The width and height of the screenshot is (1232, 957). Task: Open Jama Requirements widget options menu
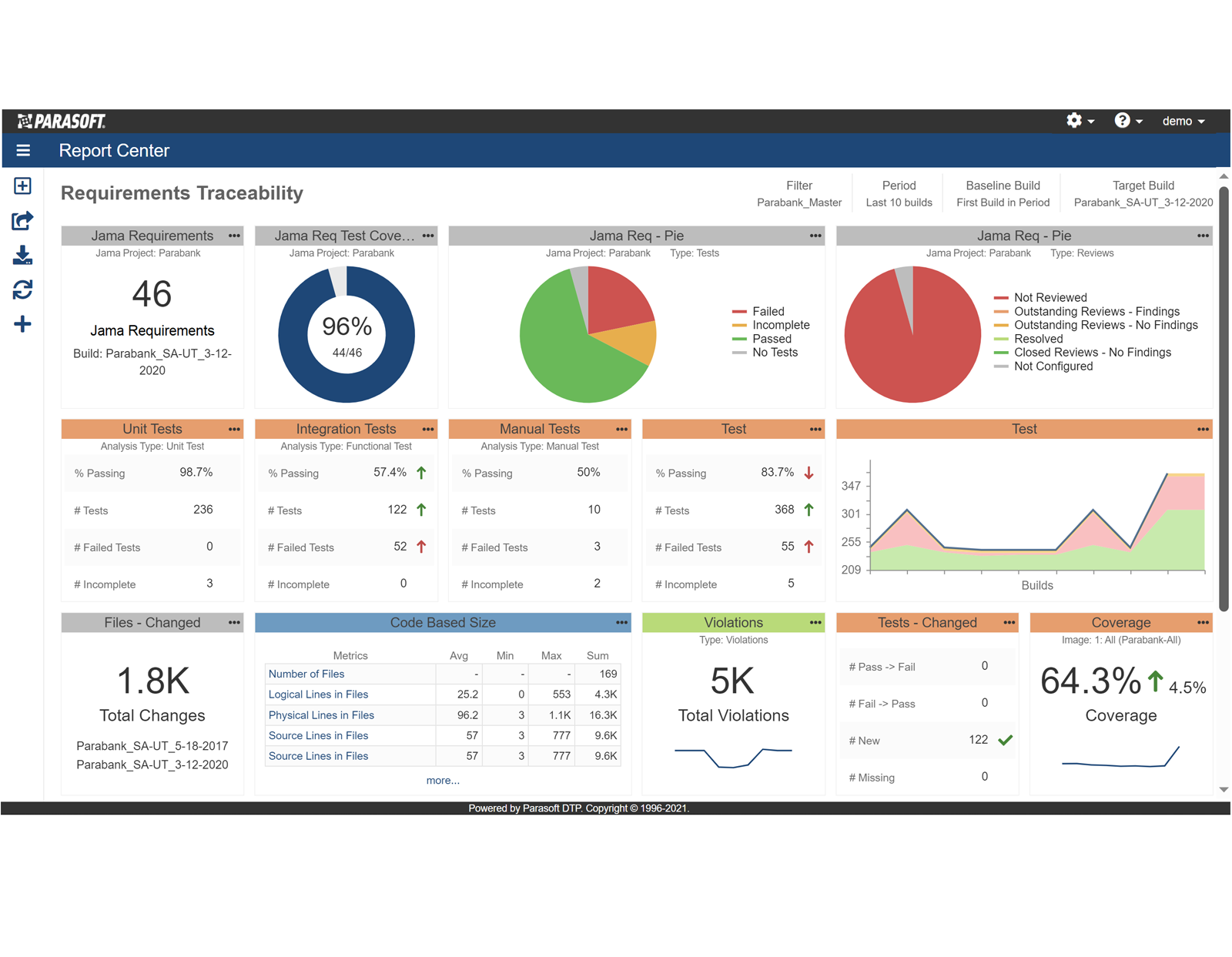coord(234,236)
